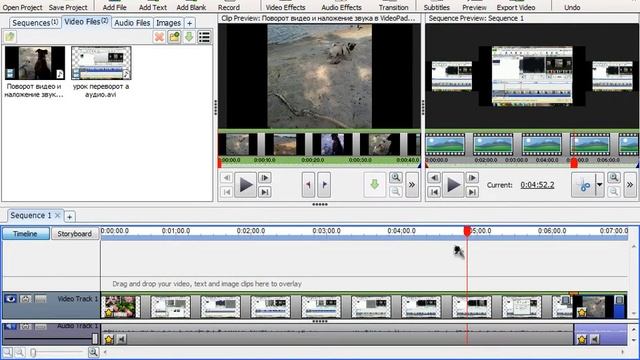This screenshot has width=640, height=360.
Task: Click Record in the toolbar
Action: pyautogui.click(x=229, y=7)
